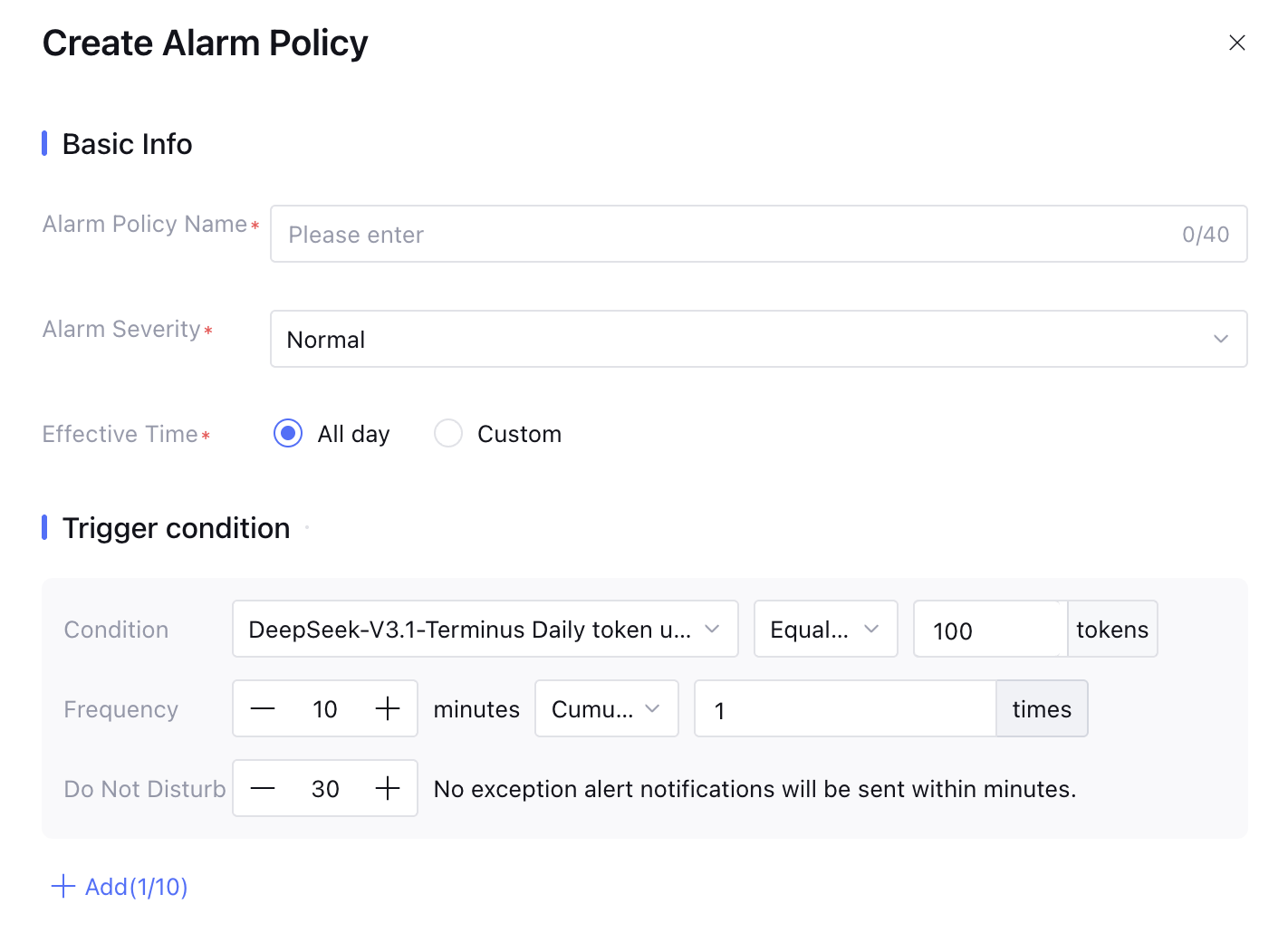Increase Do Not Disturb minutes
This screenshot has width=1288, height=933.
[388, 789]
